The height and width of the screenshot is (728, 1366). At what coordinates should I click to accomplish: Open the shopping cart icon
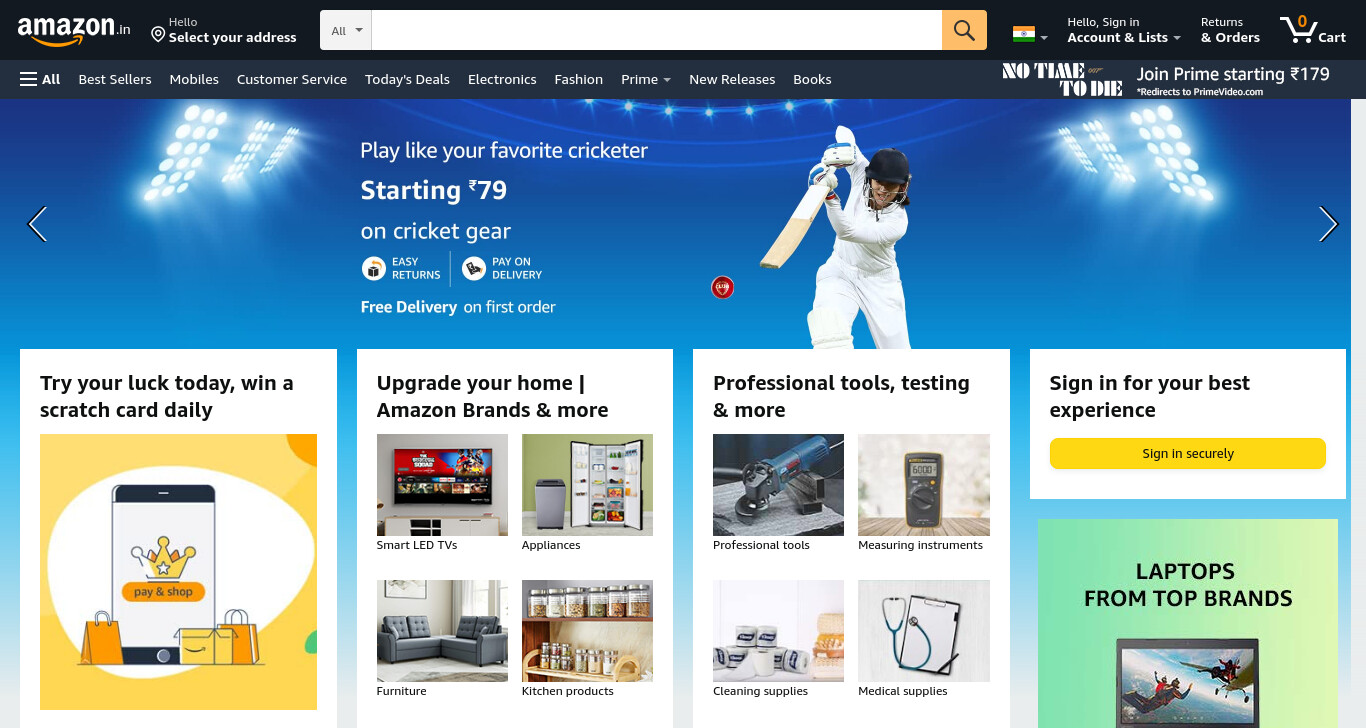[1312, 30]
